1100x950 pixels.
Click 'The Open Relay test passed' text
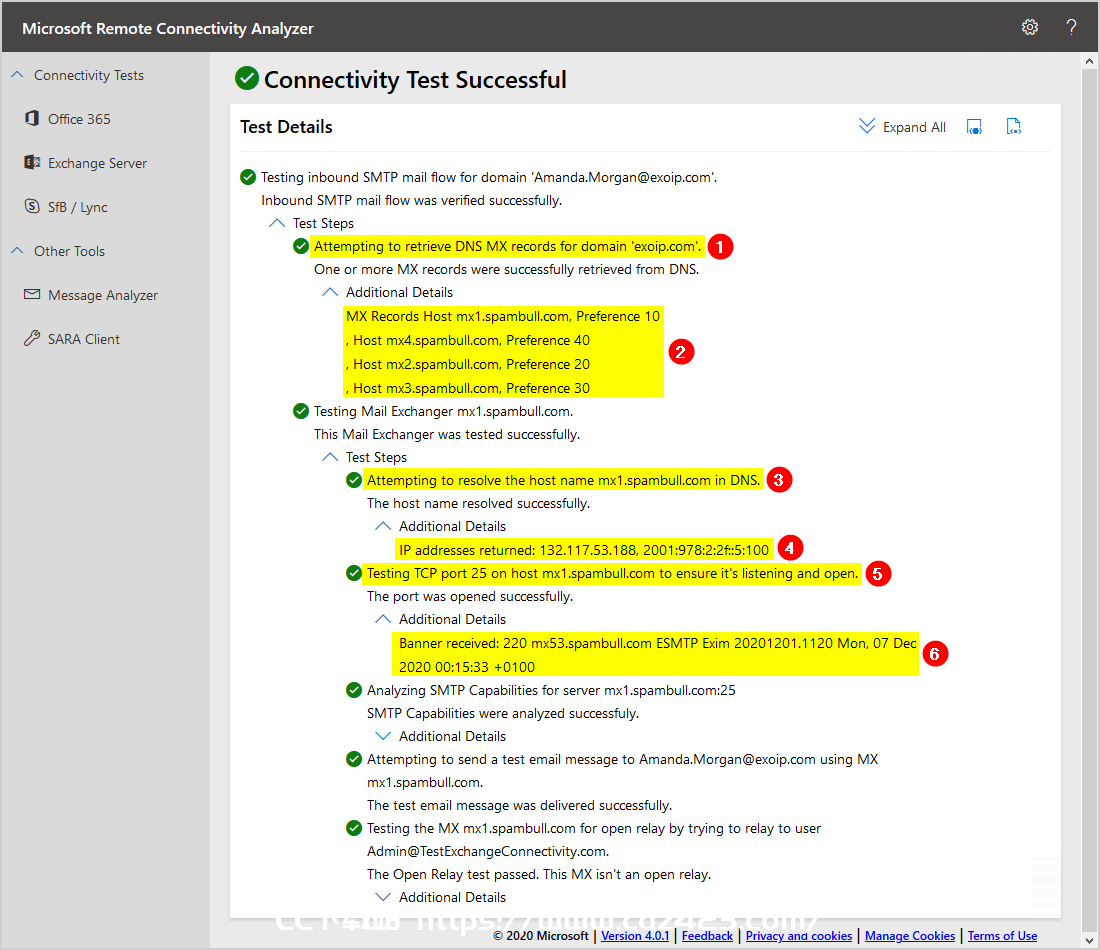(539, 874)
